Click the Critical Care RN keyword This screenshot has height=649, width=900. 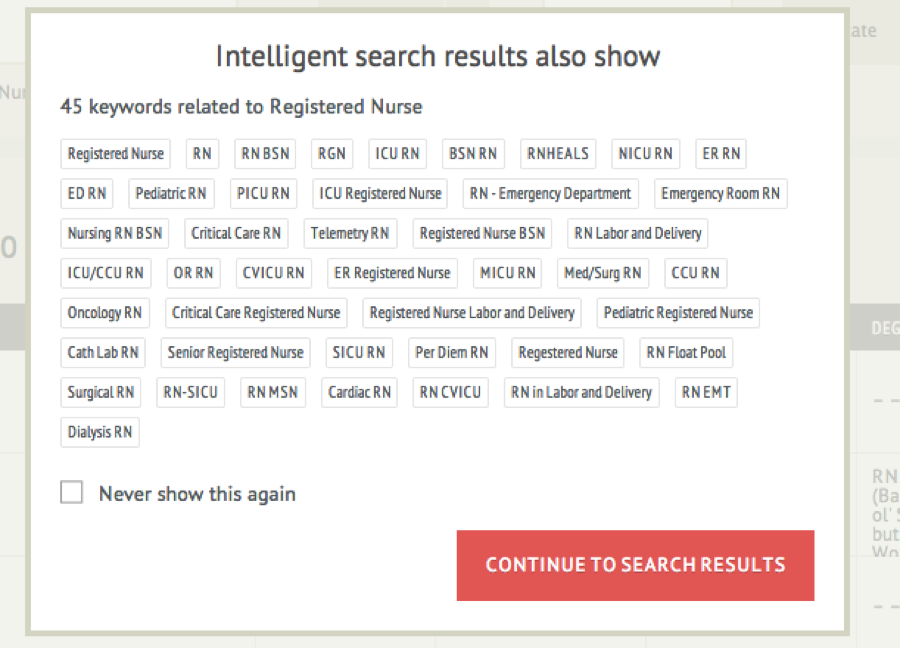tap(236, 234)
